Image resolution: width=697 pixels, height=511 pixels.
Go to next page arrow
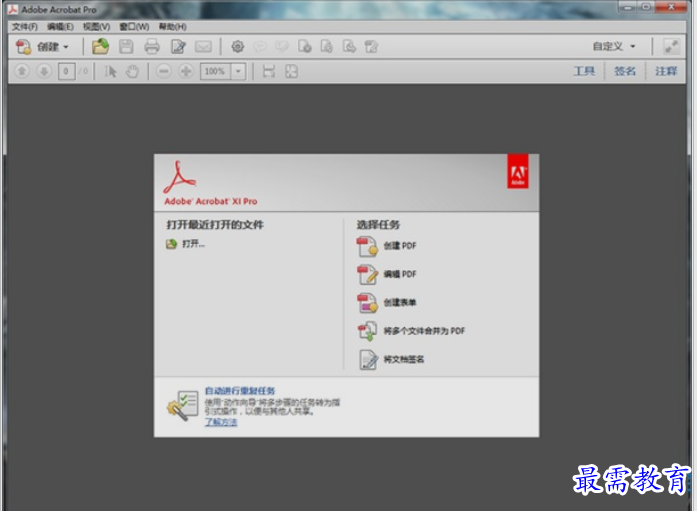click(44, 71)
